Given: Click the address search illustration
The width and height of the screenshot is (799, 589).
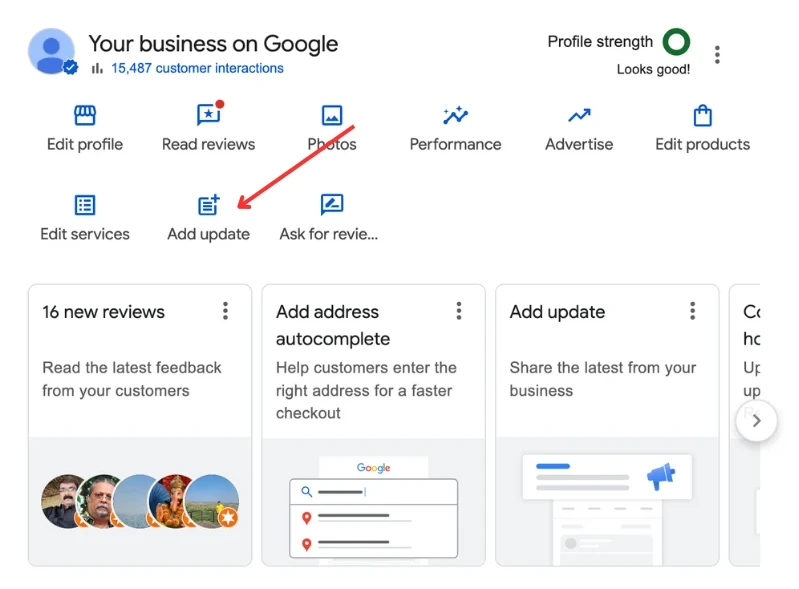Looking at the screenshot, I should (374, 510).
